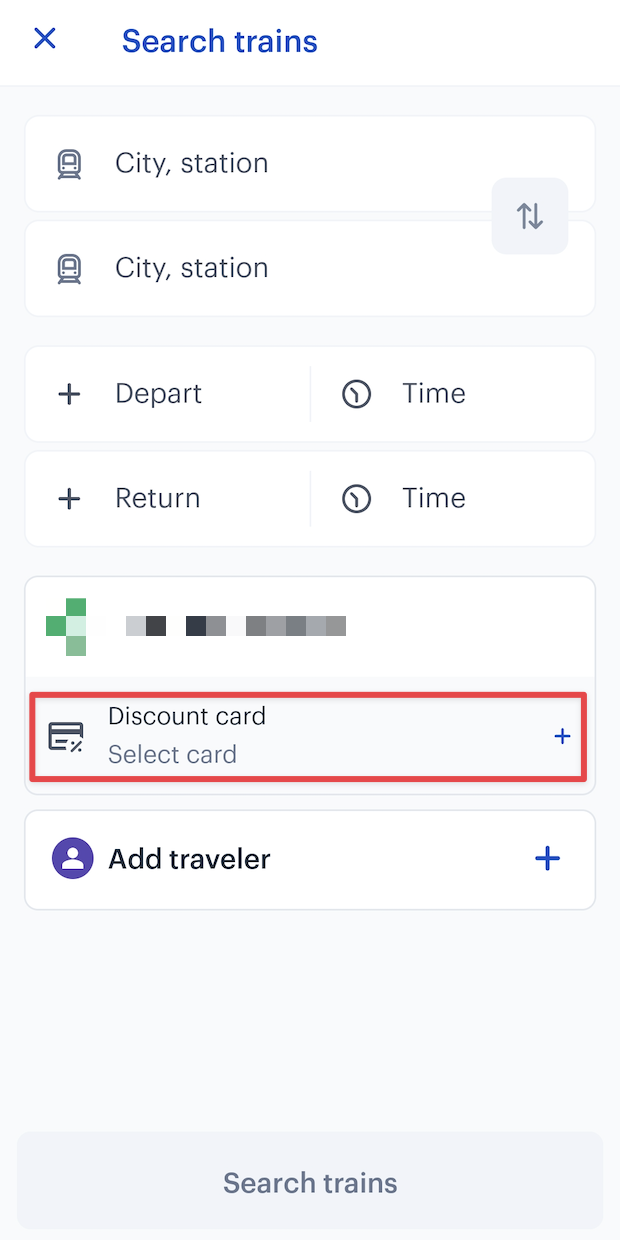Open departure Time selector
Image resolution: width=620 pixels, height=1240 pixels.
click(x=453, y=394)
